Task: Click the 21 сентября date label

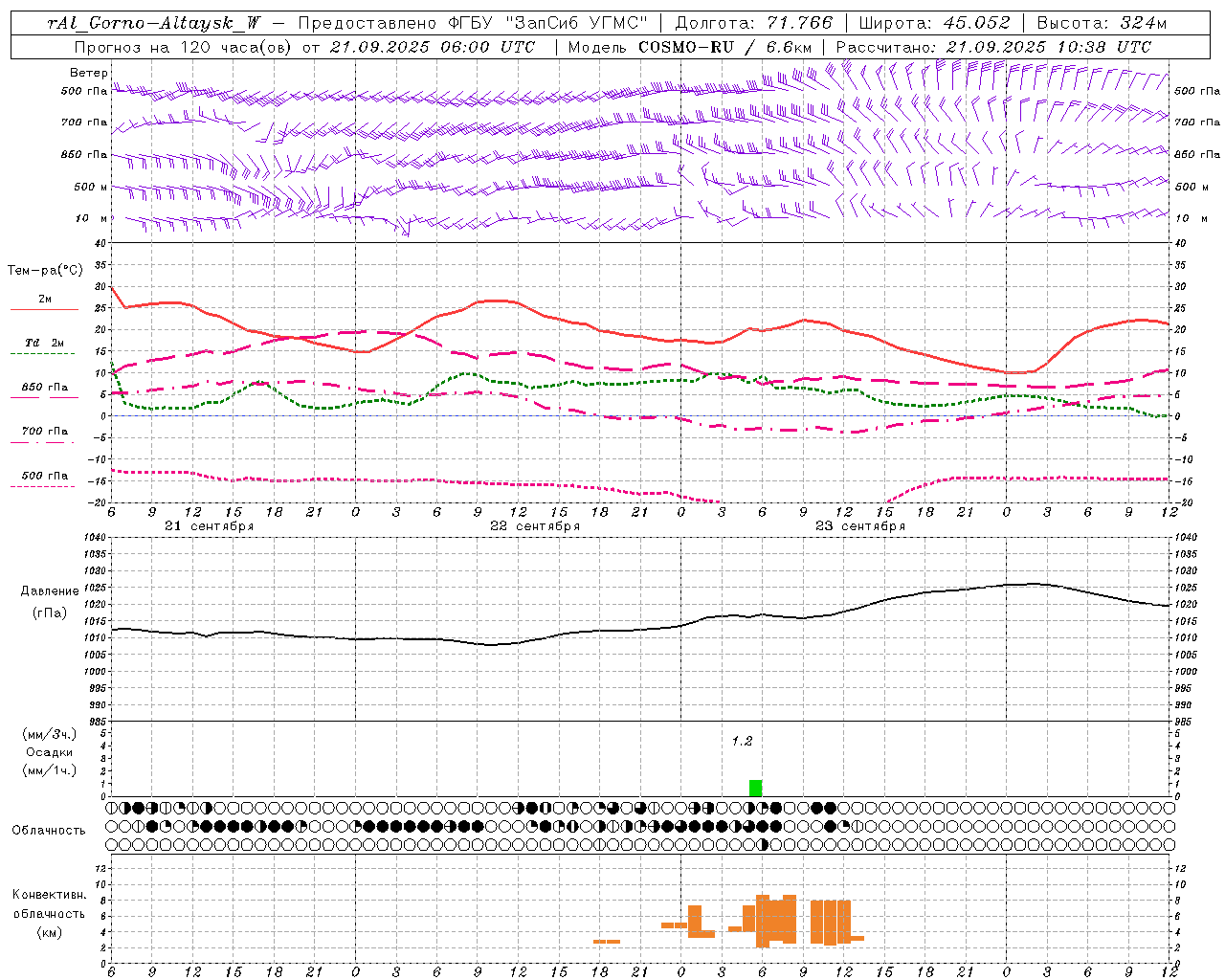Action: coord(209,526)
